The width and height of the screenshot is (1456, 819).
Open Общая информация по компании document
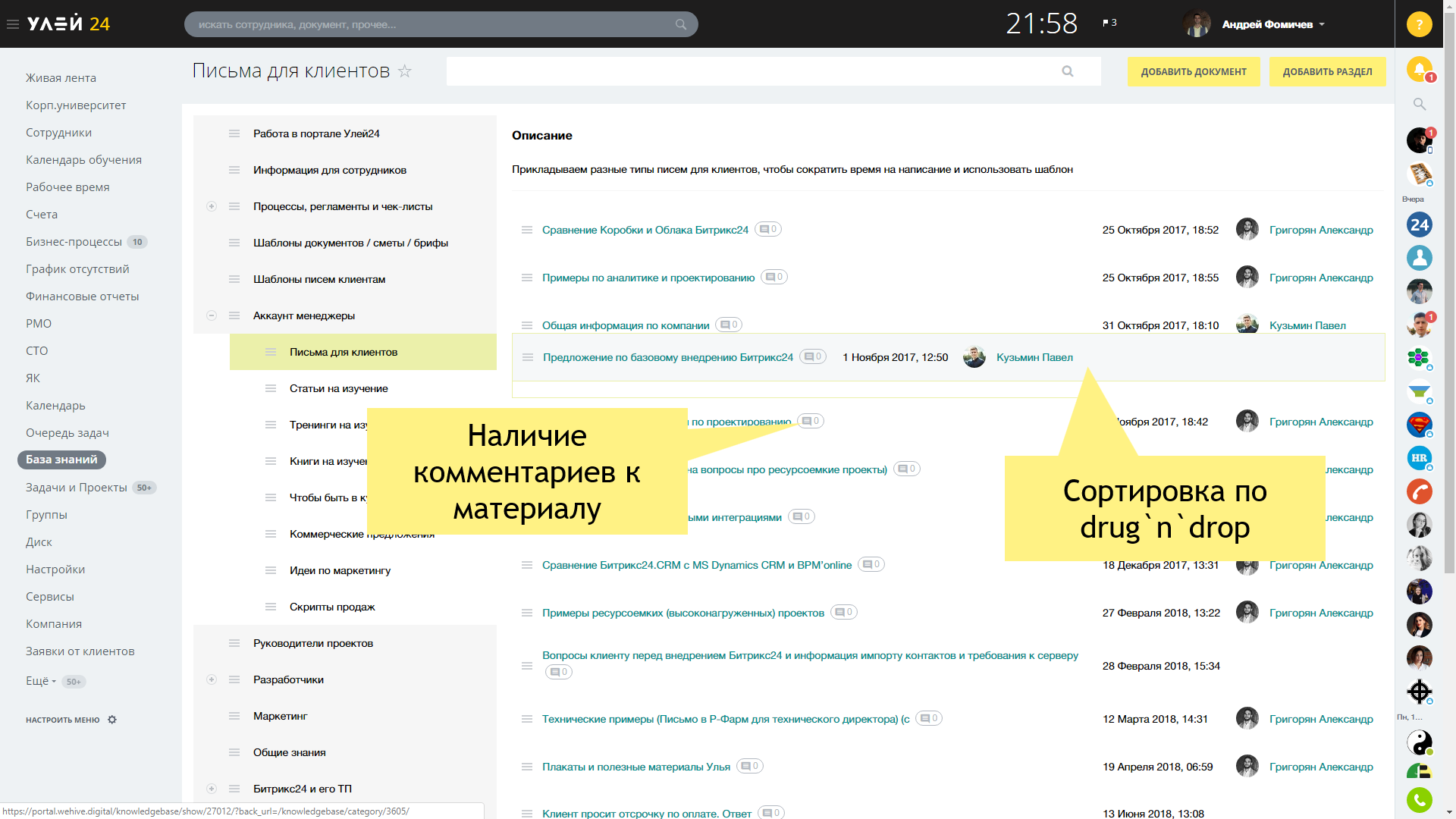coord(626,325)
